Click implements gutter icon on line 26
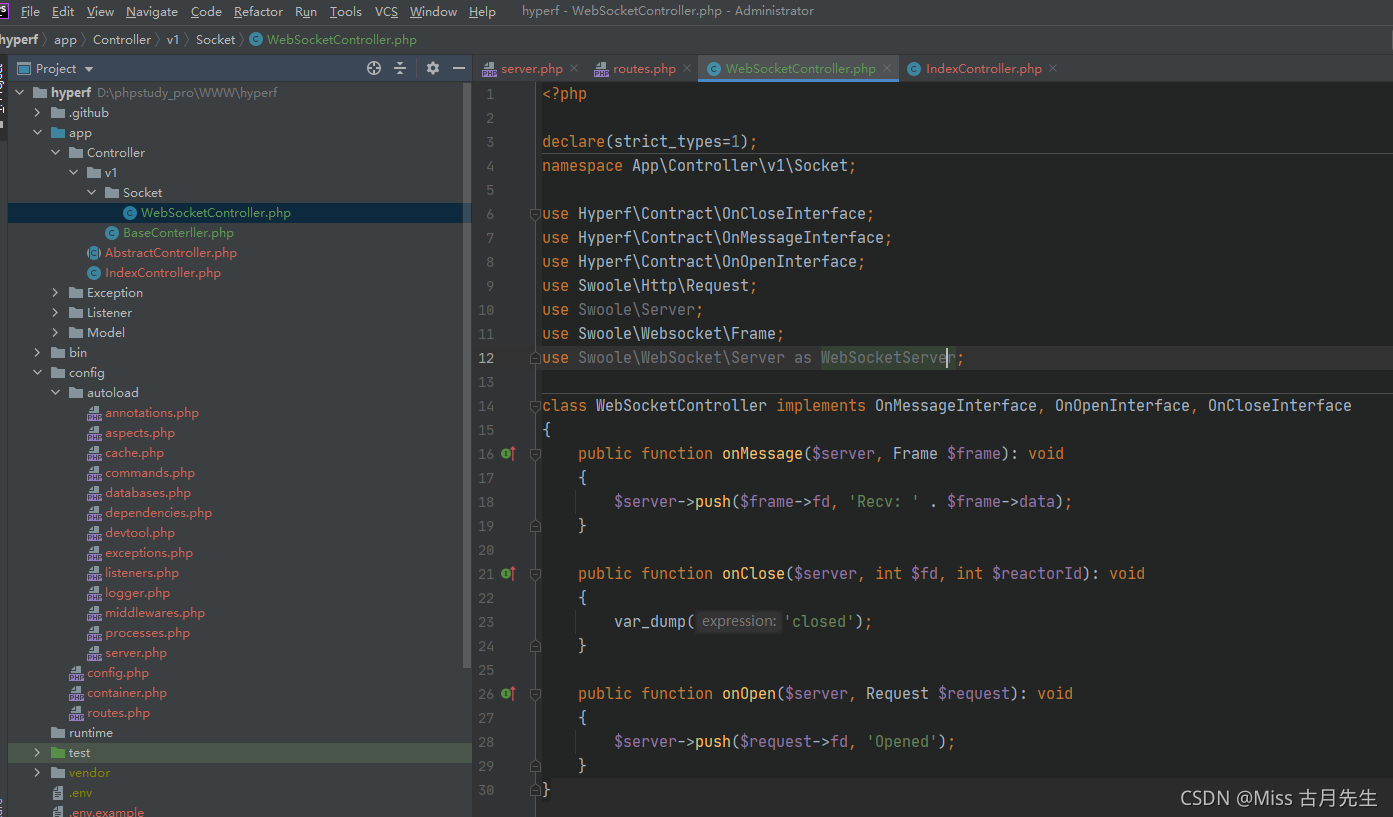This screenshot has height=817, width=1393. (508, 694)
